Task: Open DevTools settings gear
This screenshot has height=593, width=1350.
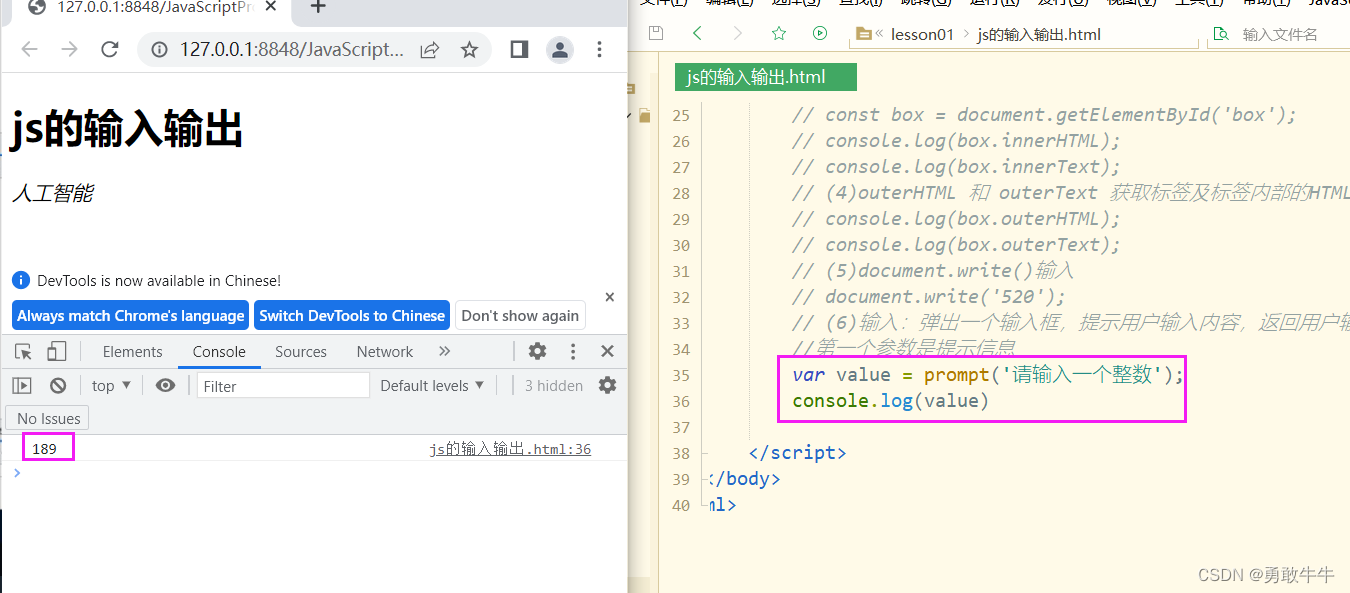Action: point(538,351)
